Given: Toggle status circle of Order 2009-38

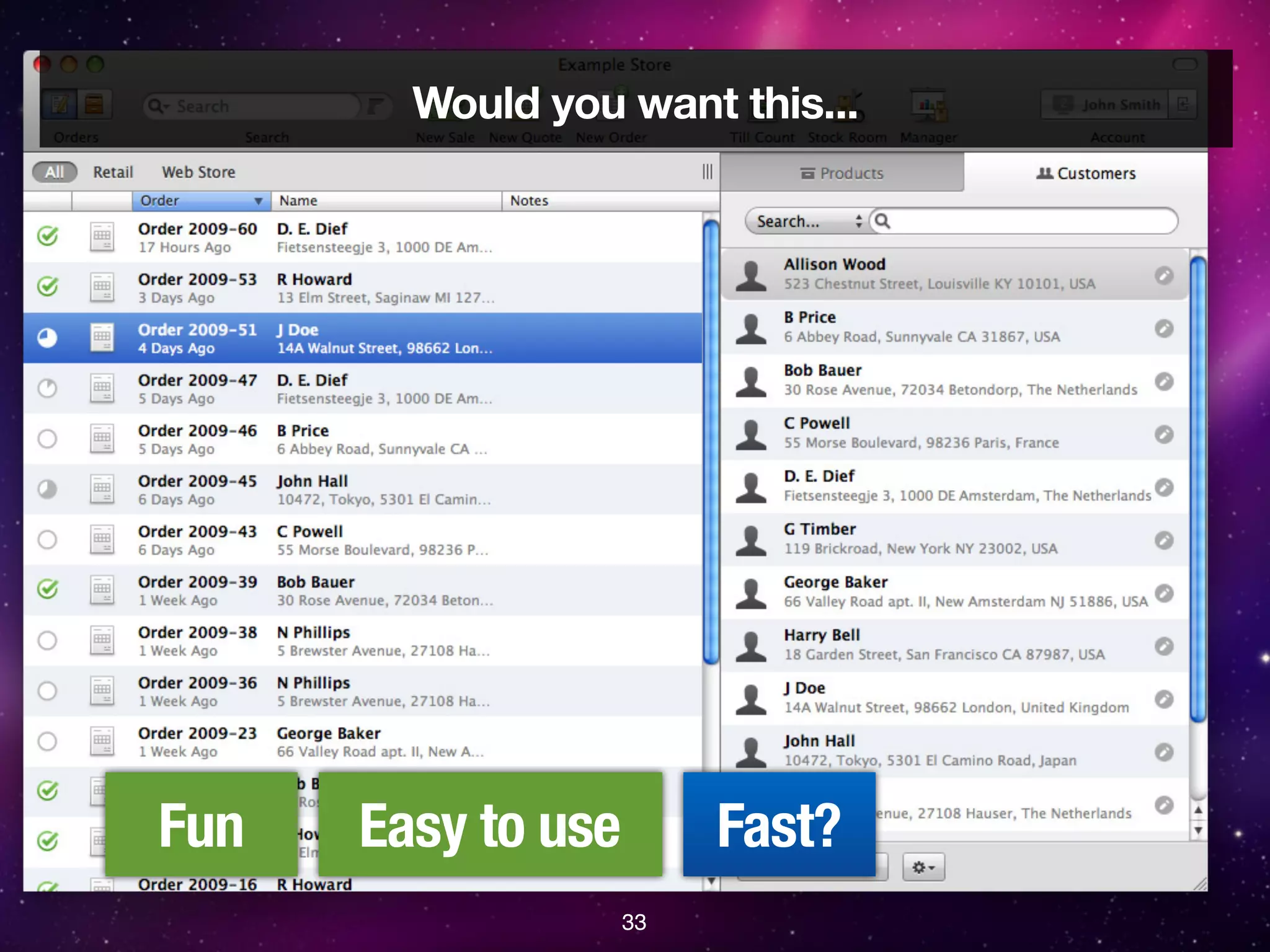Looking at the screenshot, I should (x=47, y=641).
